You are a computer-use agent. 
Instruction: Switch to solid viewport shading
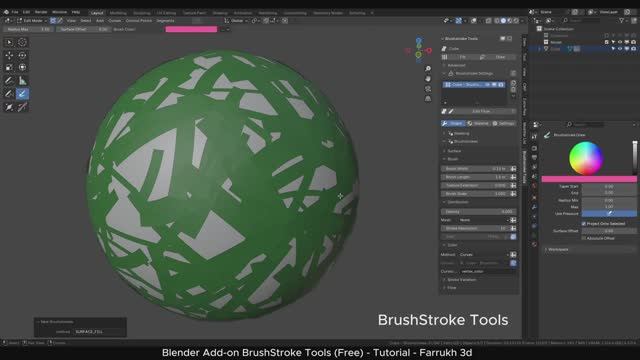click(503, 20)
